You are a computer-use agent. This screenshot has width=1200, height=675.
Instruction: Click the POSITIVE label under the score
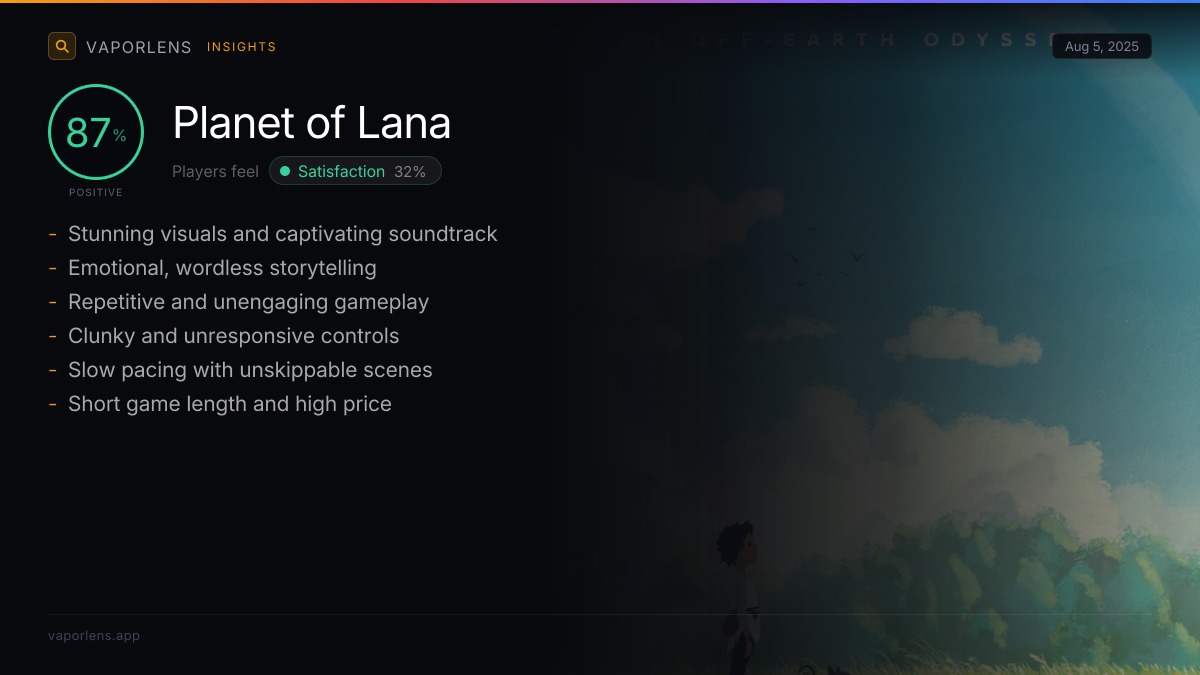tap(96, 192)
